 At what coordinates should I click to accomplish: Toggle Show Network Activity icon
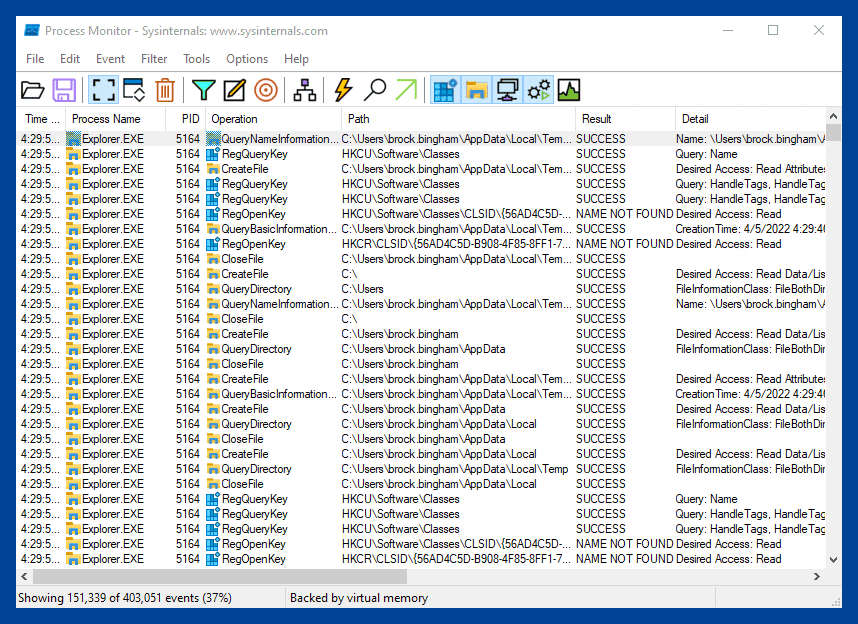[507, 90]
